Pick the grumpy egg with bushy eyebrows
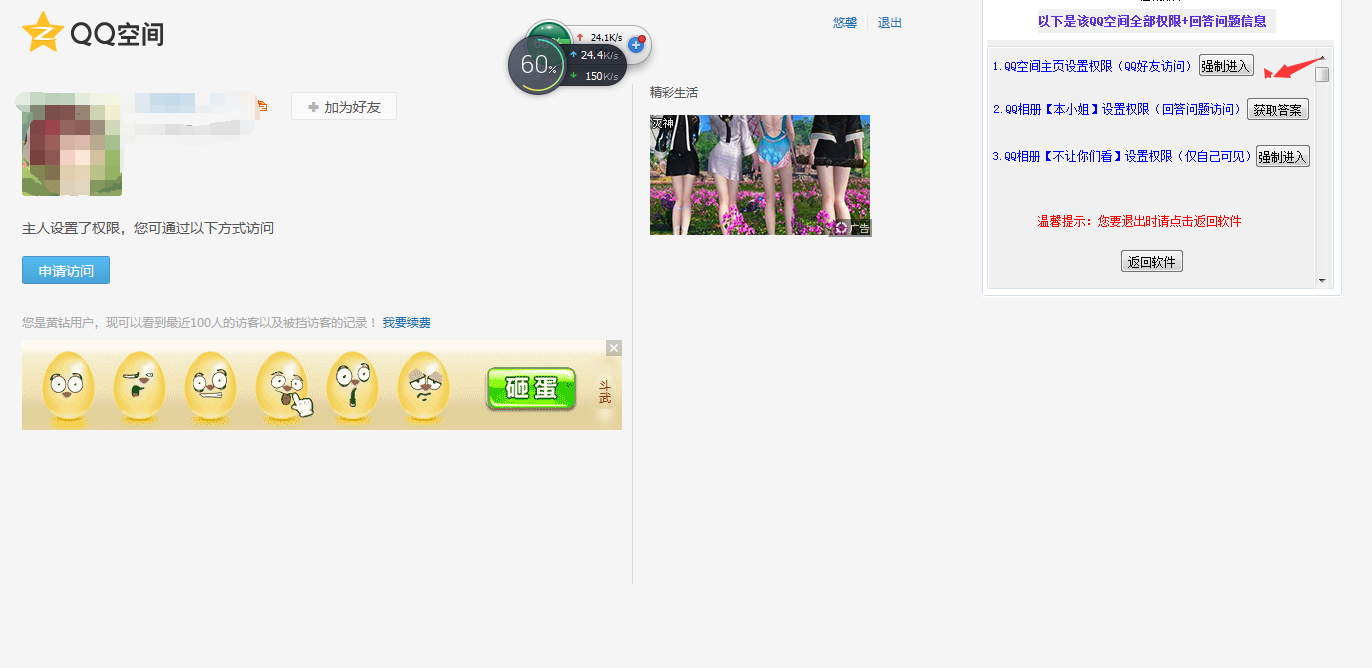 point(423,385)
